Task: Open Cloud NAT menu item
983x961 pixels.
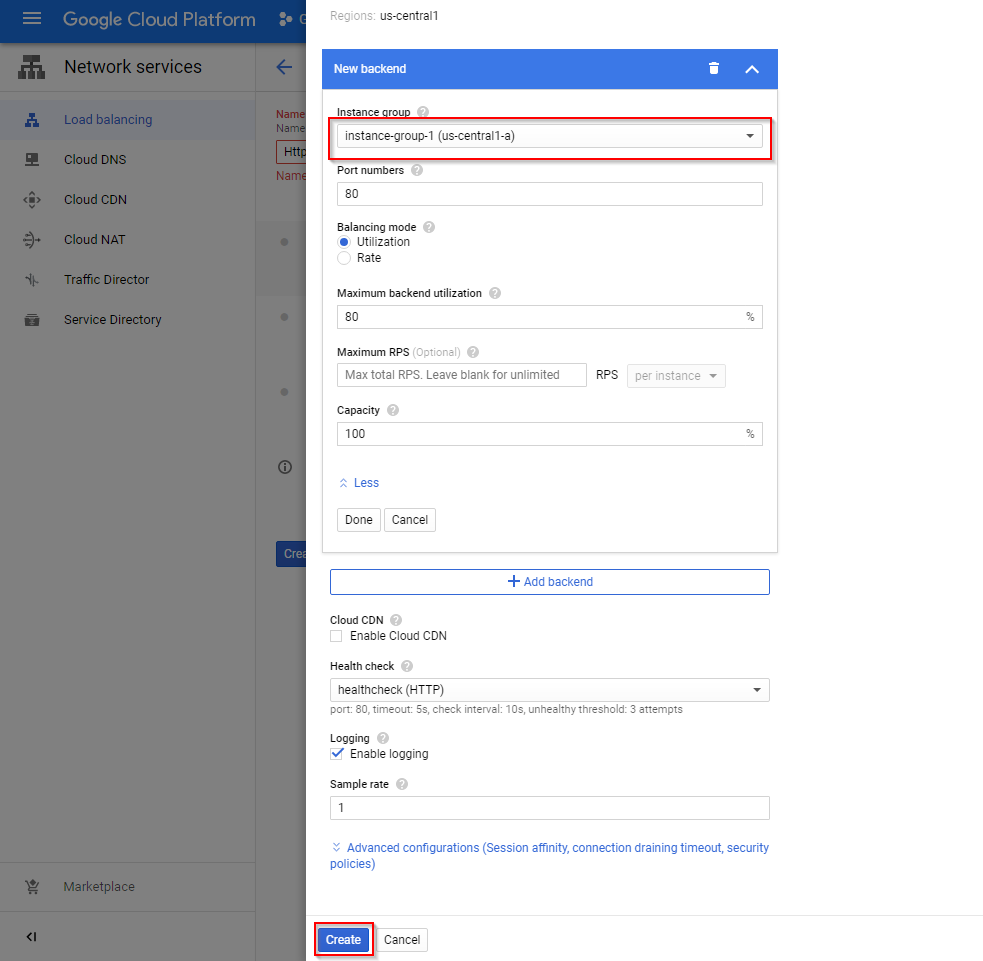Action: coord(128,240)
